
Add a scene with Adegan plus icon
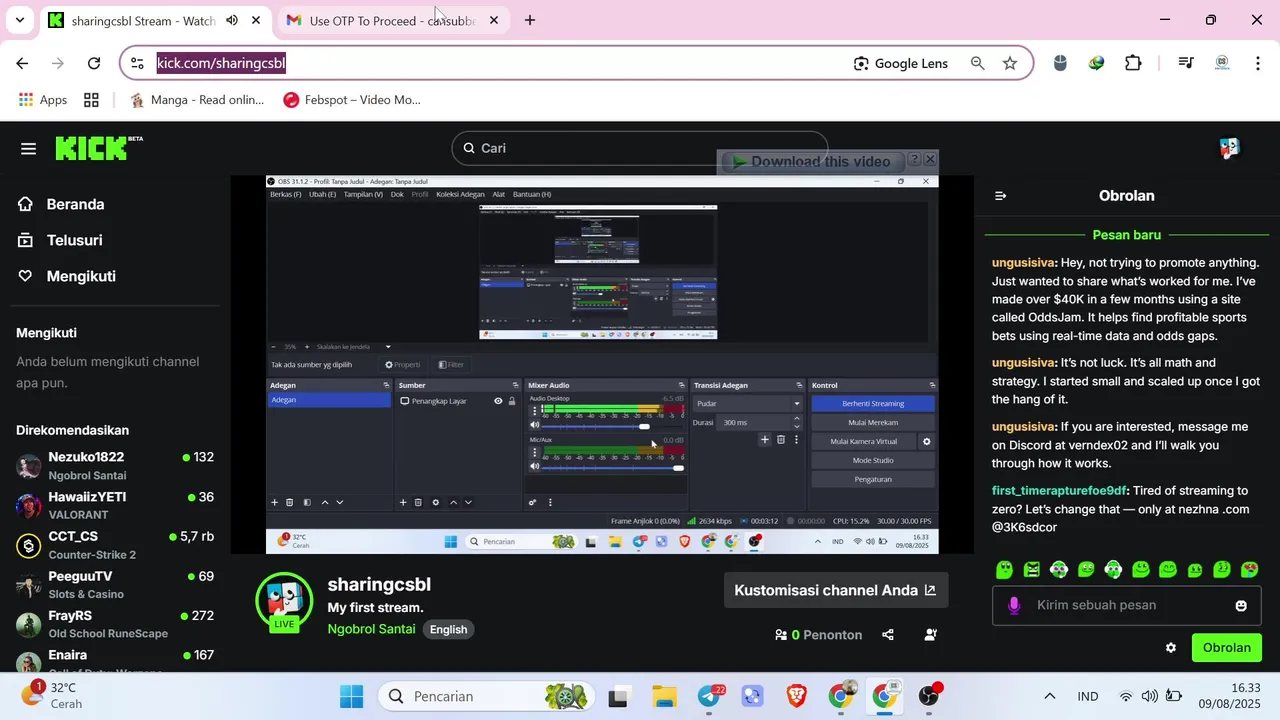tap(274, 502)
